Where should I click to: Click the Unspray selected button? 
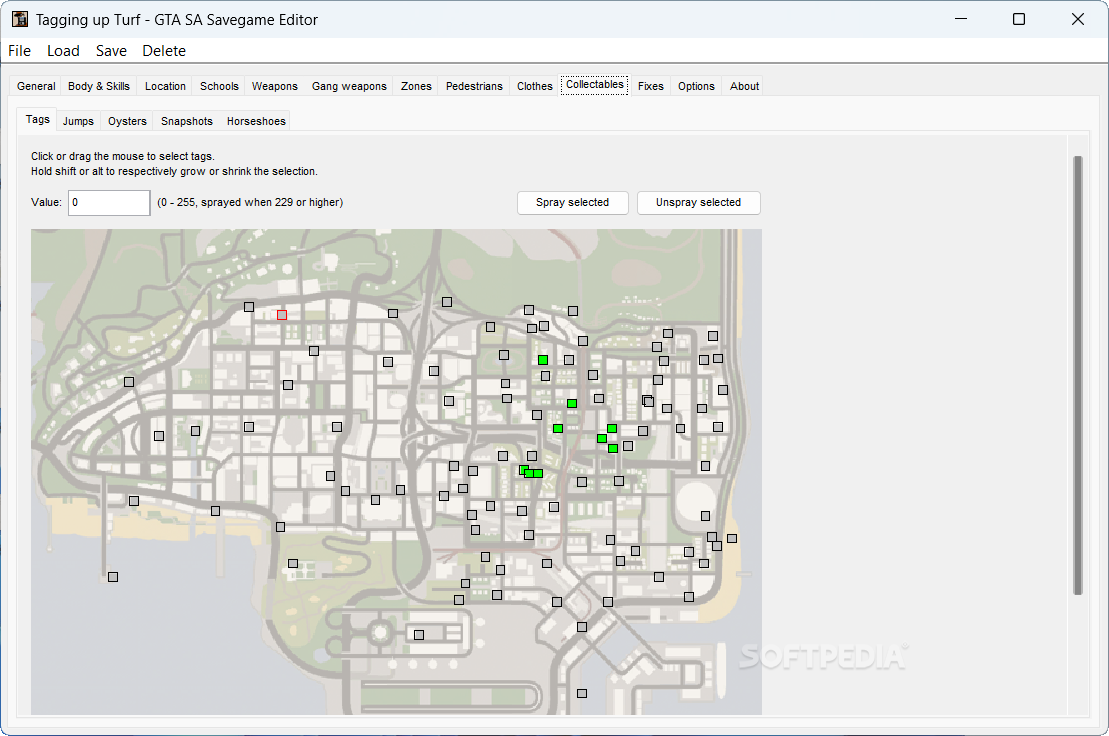[x=698, y=202]
